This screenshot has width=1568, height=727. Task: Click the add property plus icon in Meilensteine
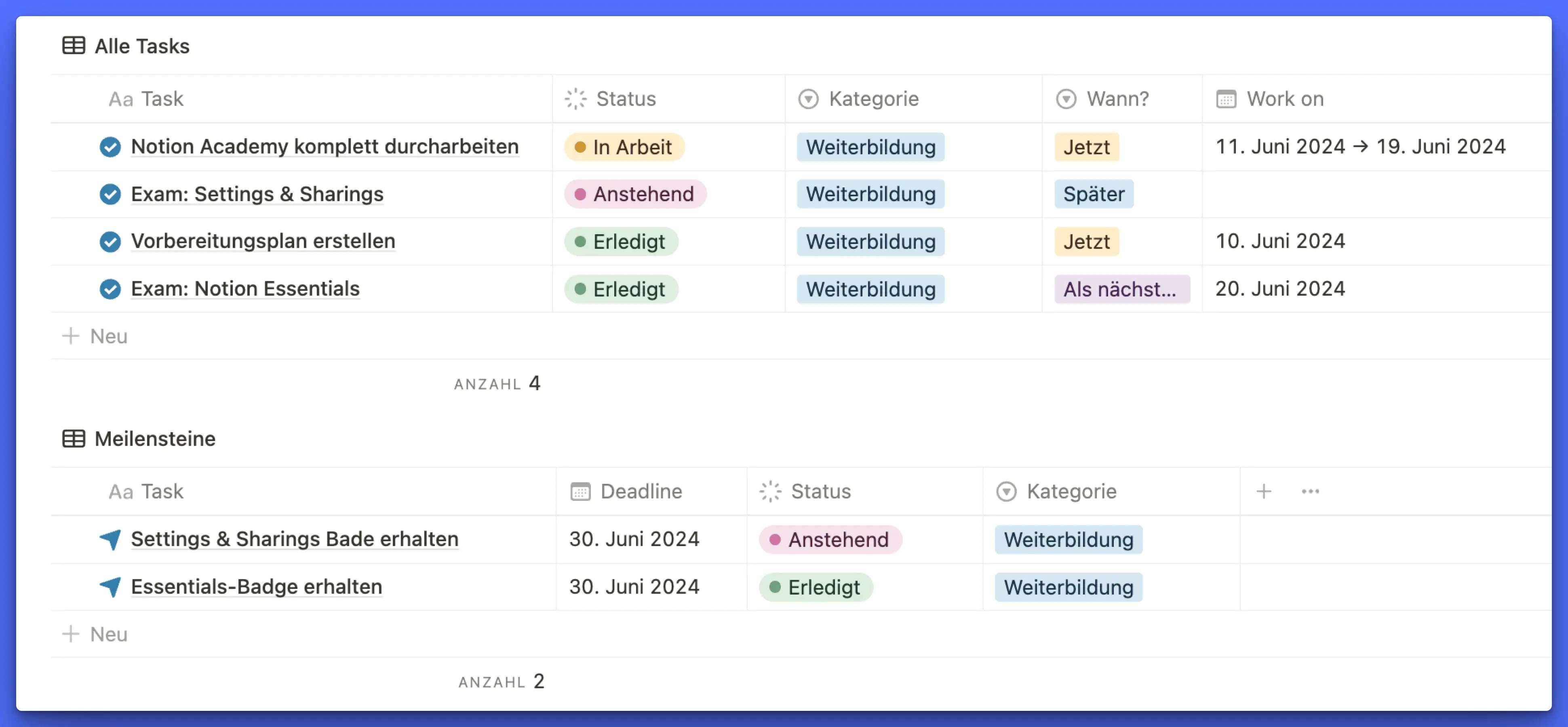coord(1264,491)
